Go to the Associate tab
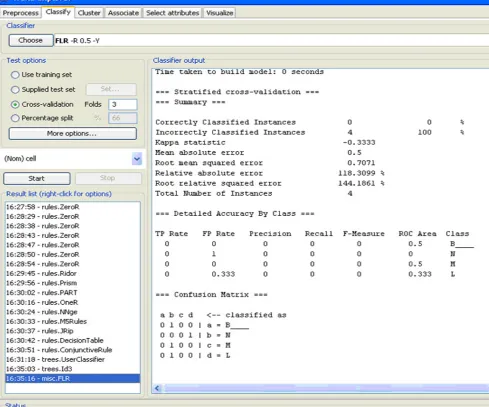The image size is (489, 407). (123, 13)
